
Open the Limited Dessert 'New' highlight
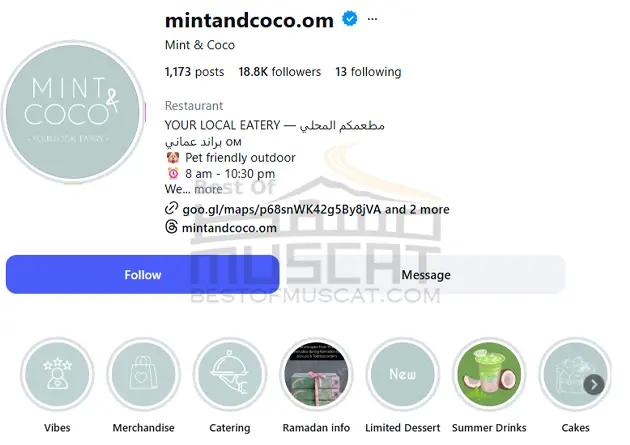(x=403, y=374)
